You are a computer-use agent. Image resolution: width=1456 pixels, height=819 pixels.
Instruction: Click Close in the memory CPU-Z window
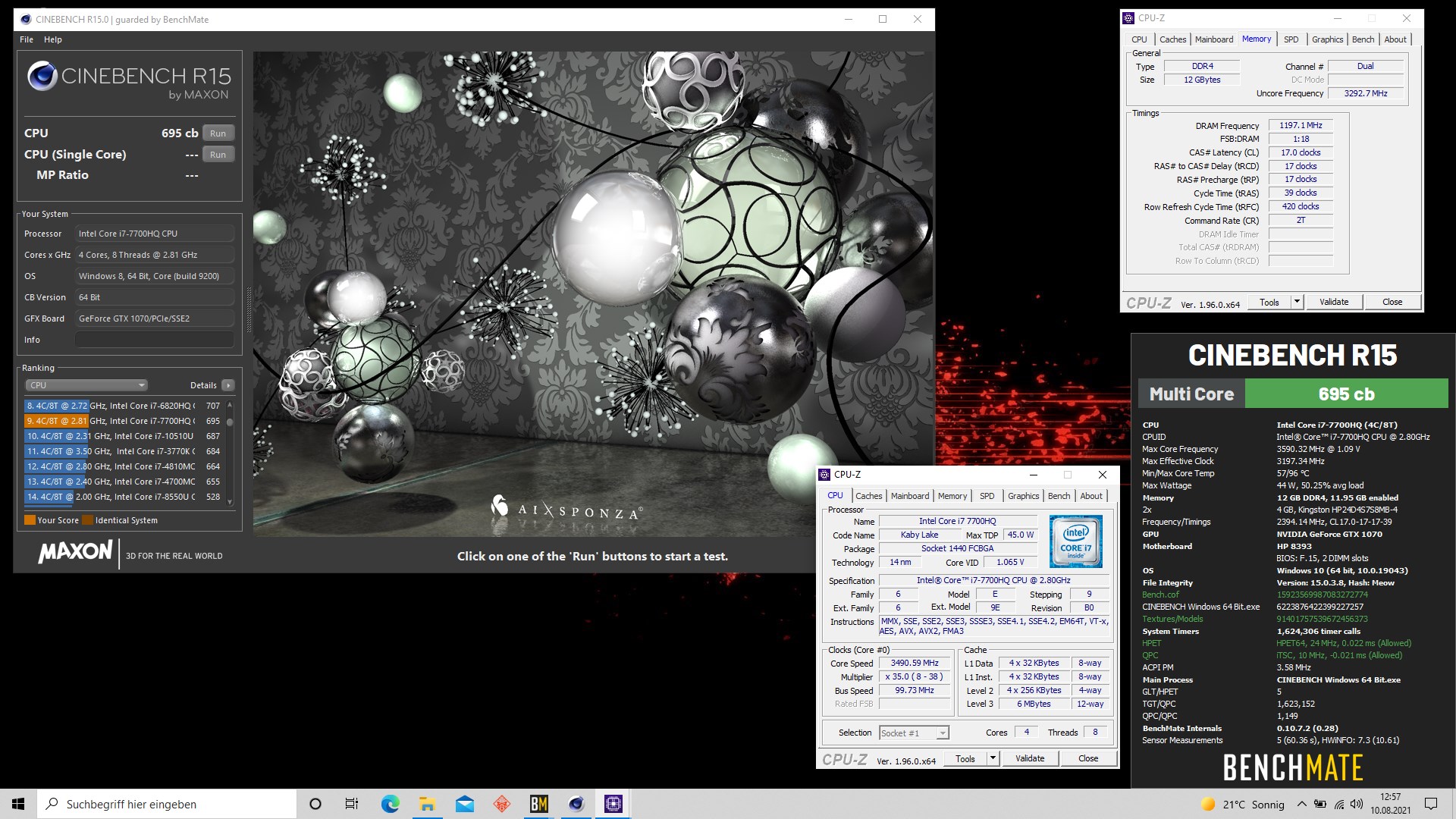coord(1392,302)
